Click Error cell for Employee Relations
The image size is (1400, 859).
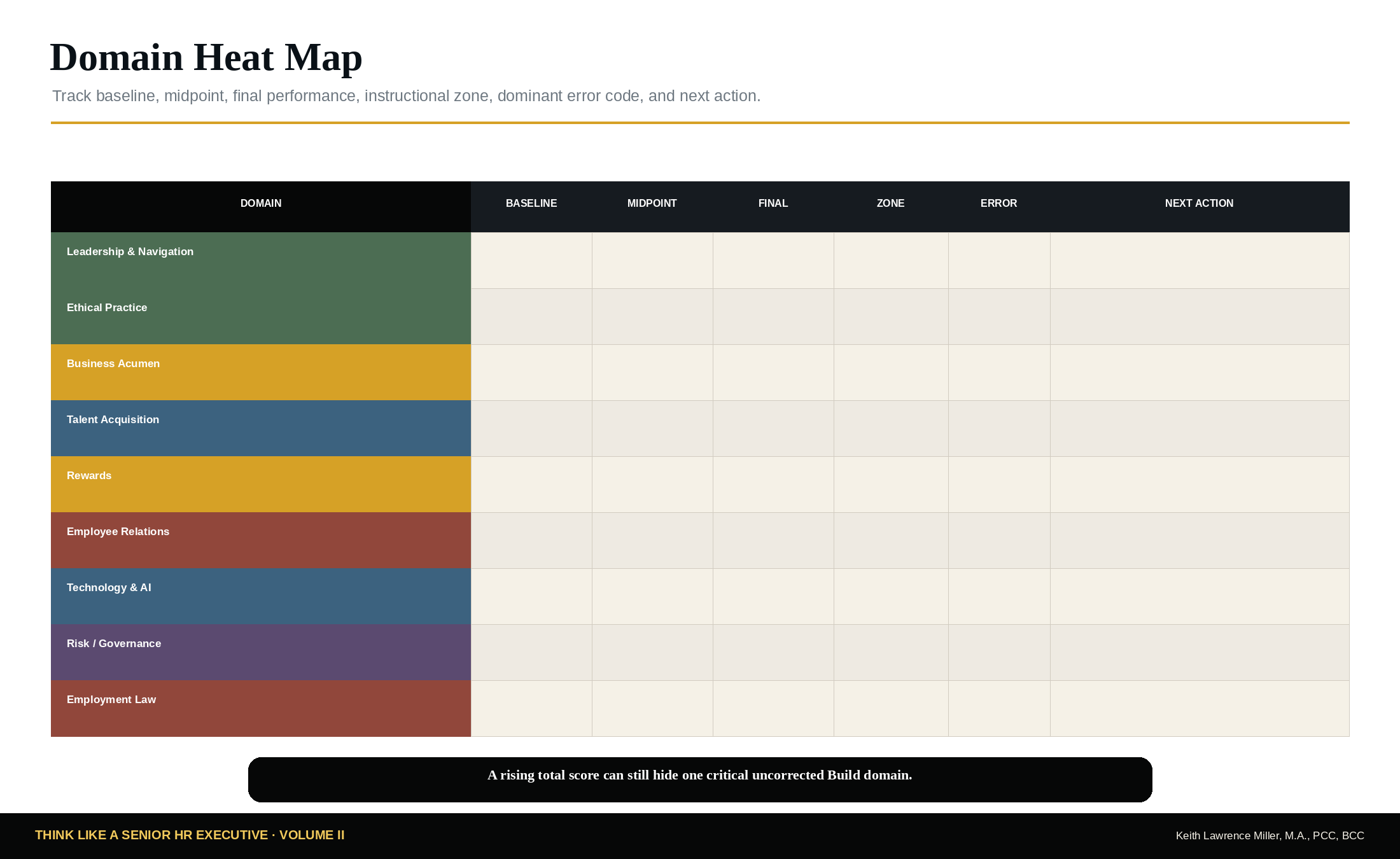pos(999,541)
